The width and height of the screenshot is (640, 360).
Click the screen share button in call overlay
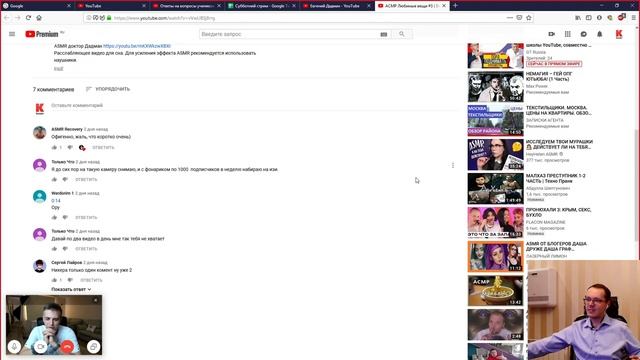click(93, 347)
